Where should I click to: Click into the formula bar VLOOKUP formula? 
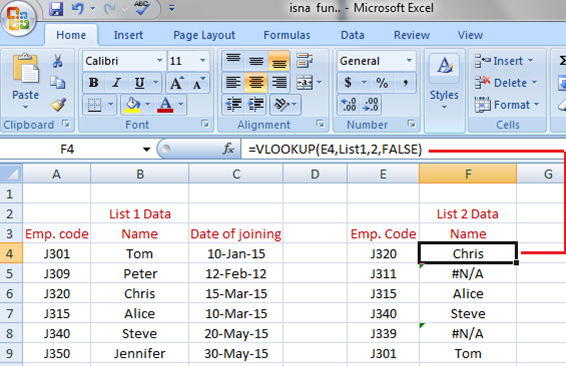[x=335, y=149]
